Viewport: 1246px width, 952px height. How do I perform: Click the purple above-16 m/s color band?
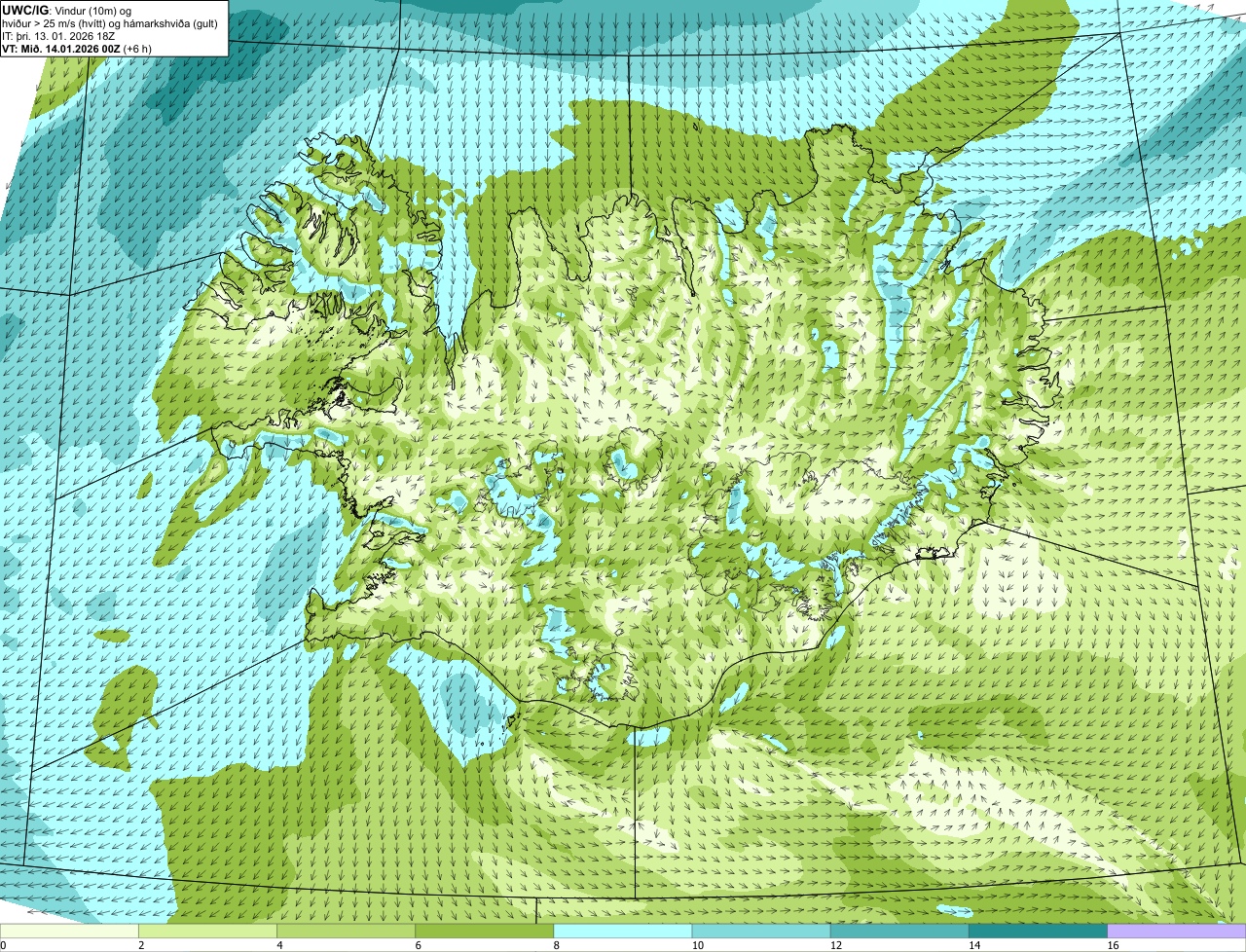coord(1177,932)
